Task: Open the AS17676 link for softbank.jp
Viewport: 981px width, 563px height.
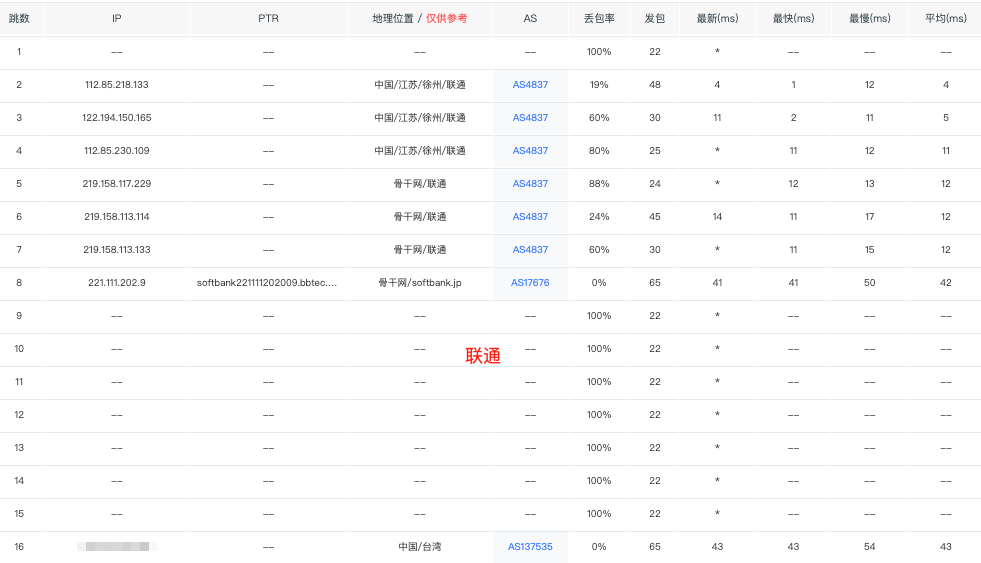Action: point(530,283)
